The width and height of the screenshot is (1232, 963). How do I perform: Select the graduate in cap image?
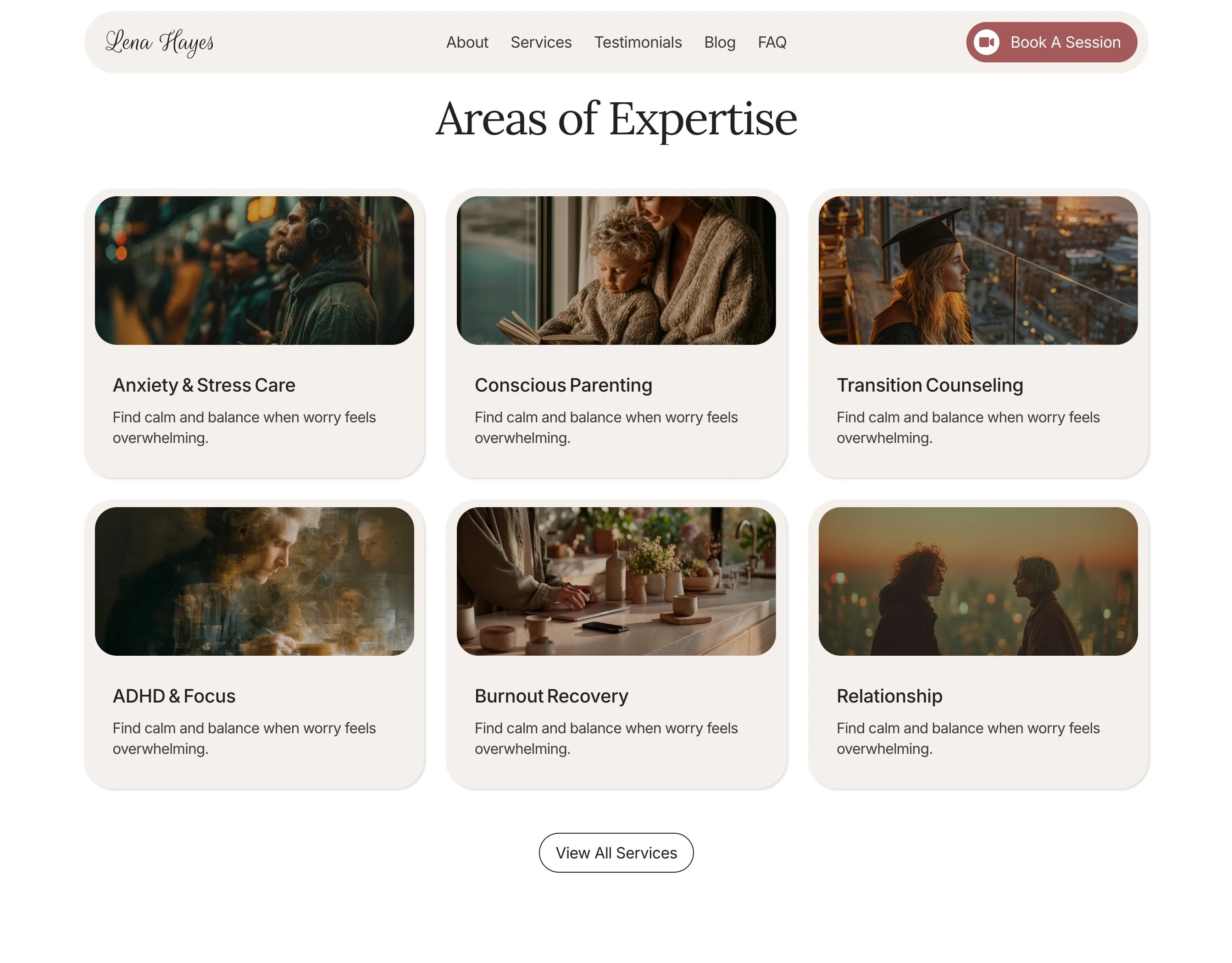point(977,270)
